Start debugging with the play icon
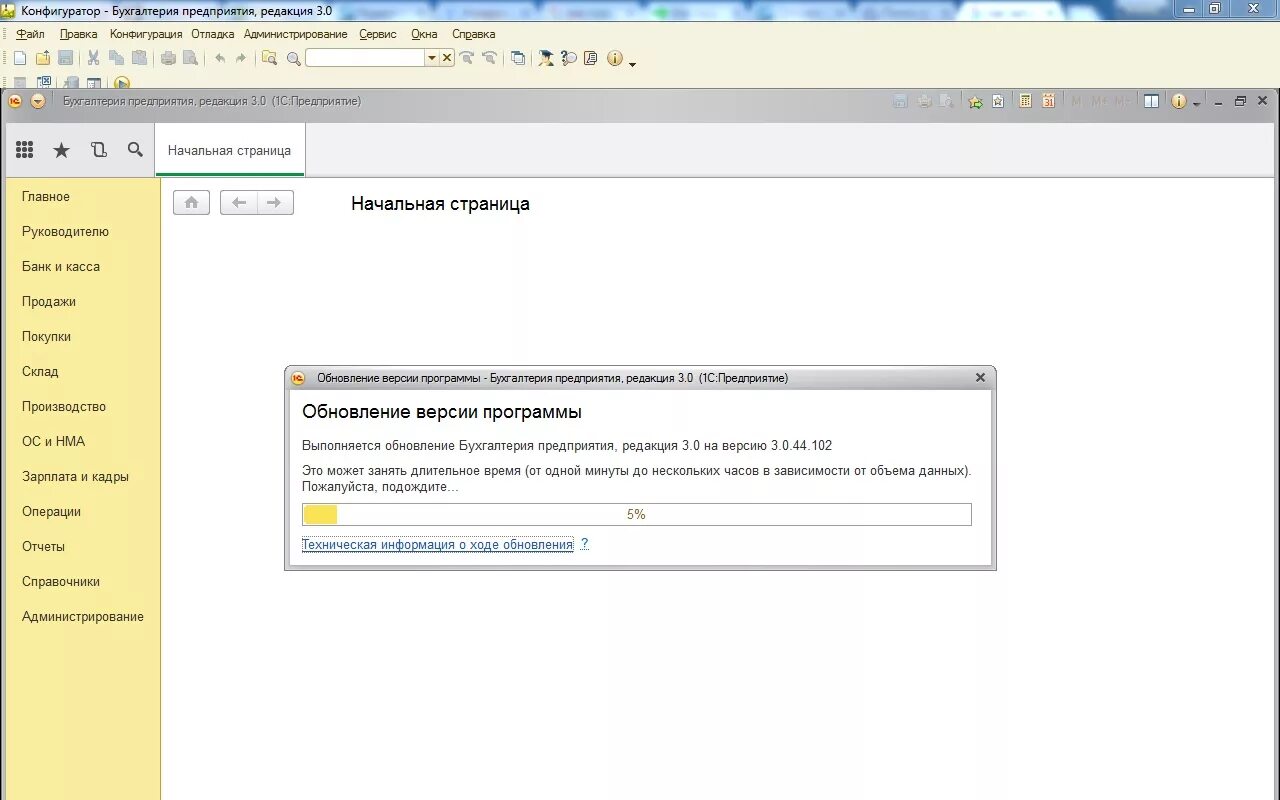The width and height of the screenshot is (1280, 800). coord(122,83)
